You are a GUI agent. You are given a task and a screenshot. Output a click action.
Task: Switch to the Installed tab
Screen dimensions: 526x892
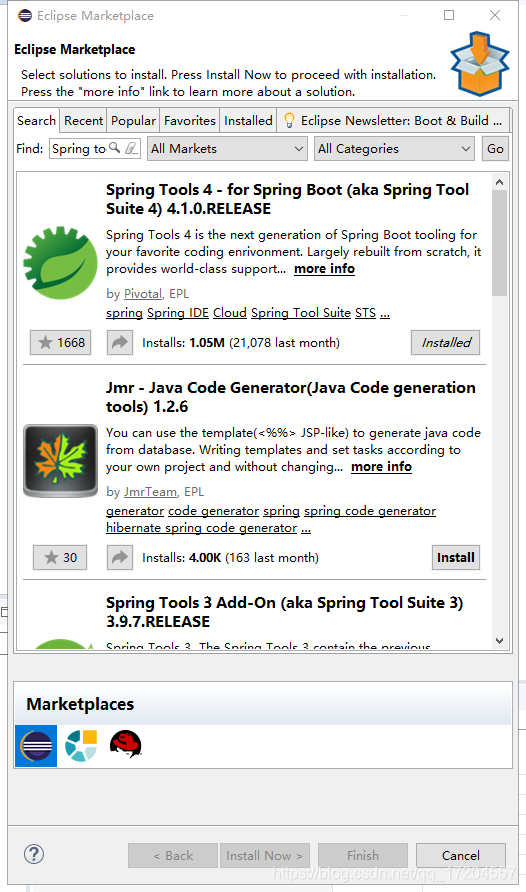248,121
